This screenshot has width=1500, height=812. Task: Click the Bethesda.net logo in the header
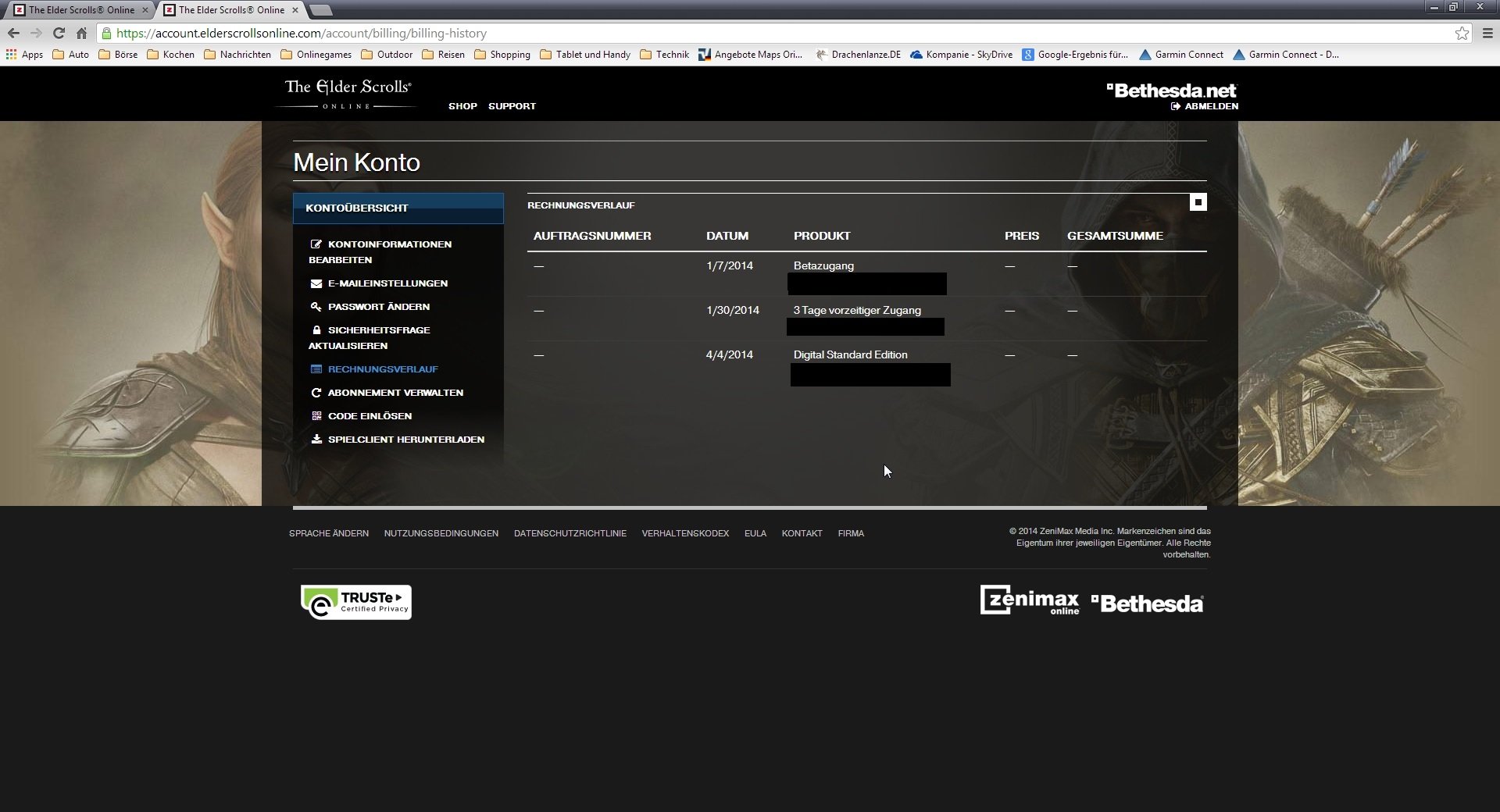click(x=1172, y=91)
